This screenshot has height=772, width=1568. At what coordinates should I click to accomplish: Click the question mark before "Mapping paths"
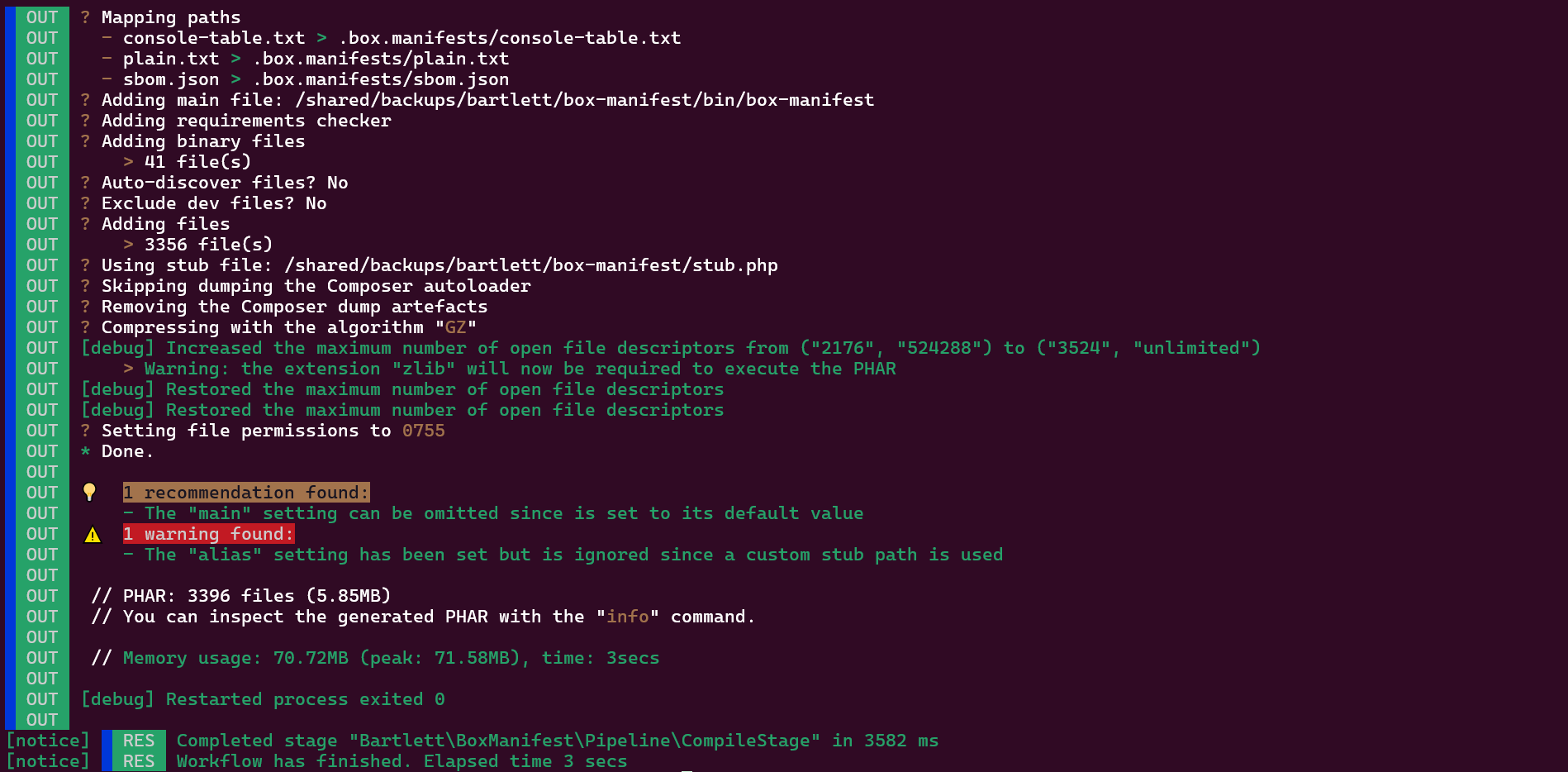tap(85, 17)
